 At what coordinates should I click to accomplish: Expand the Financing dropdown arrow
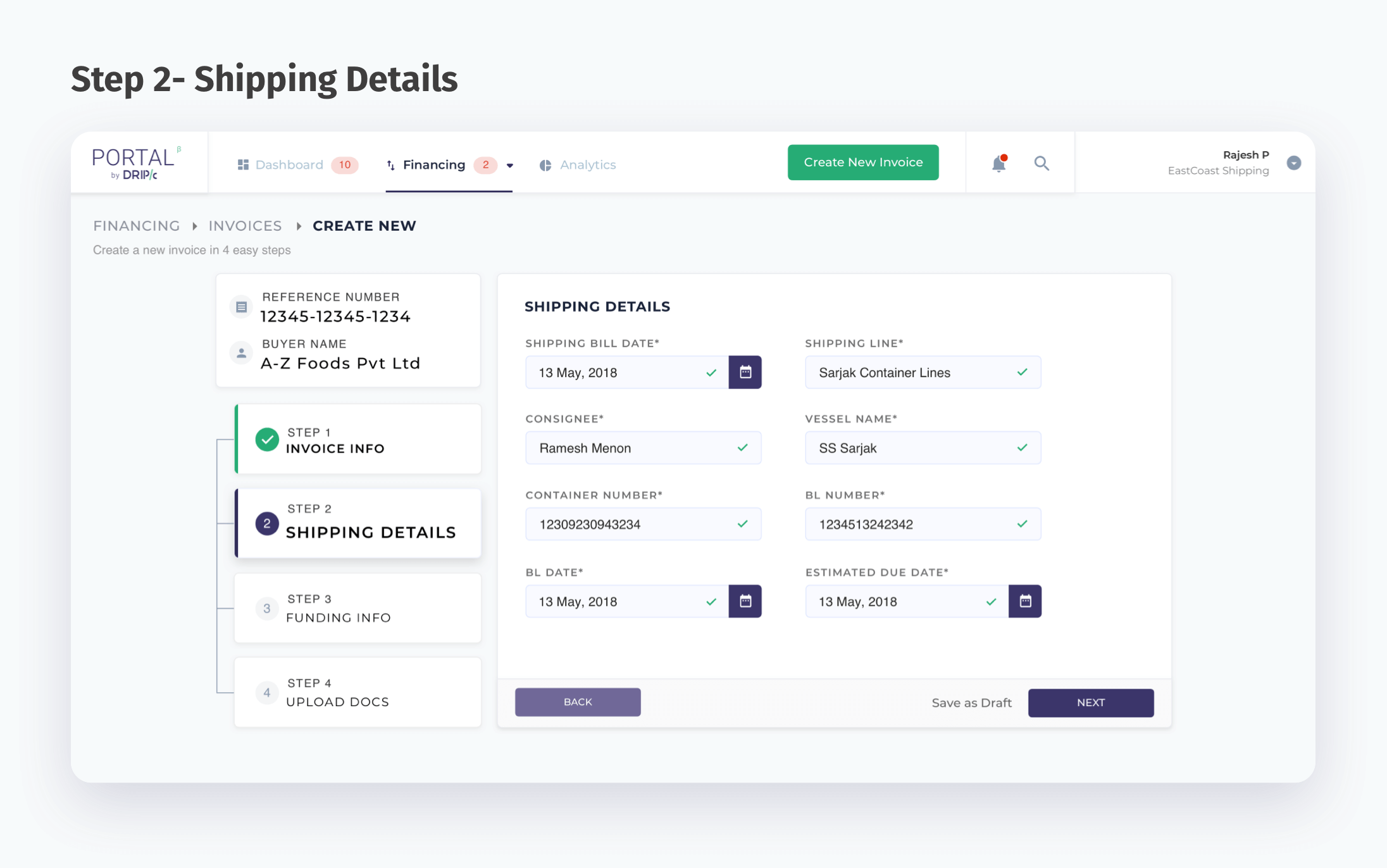510,166
